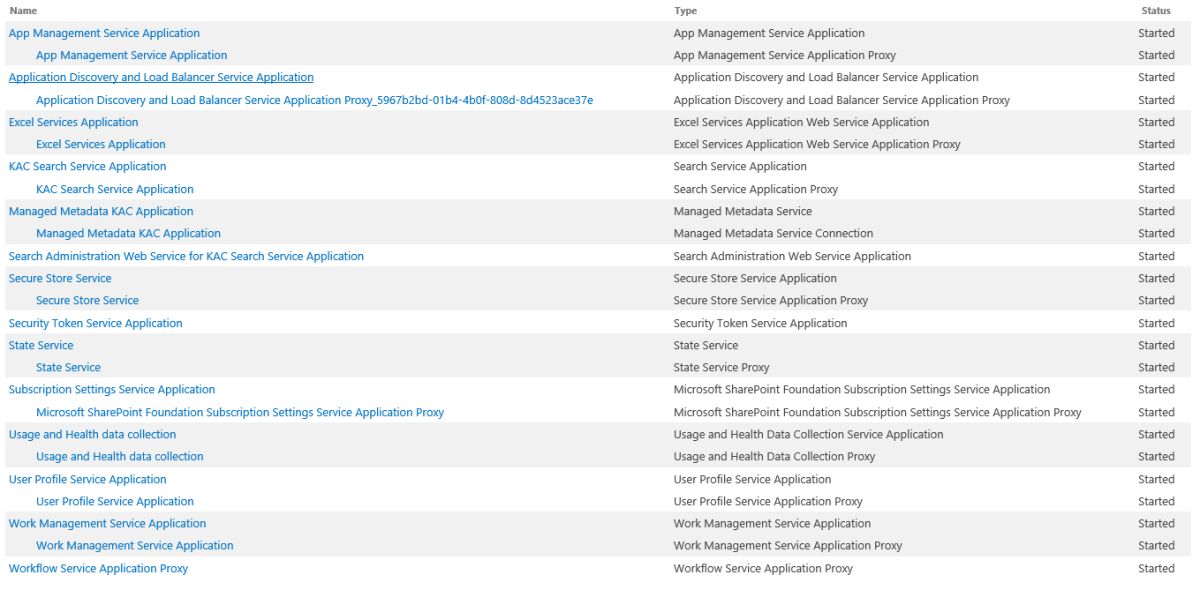Click Started status in State Service Proxy row
Image resolution: width=1200 pixels, height=590 pixels.
pos(1156,367)
